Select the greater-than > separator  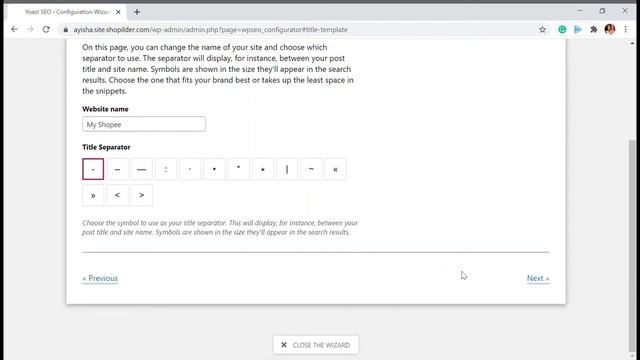click(x=142, y=195)
